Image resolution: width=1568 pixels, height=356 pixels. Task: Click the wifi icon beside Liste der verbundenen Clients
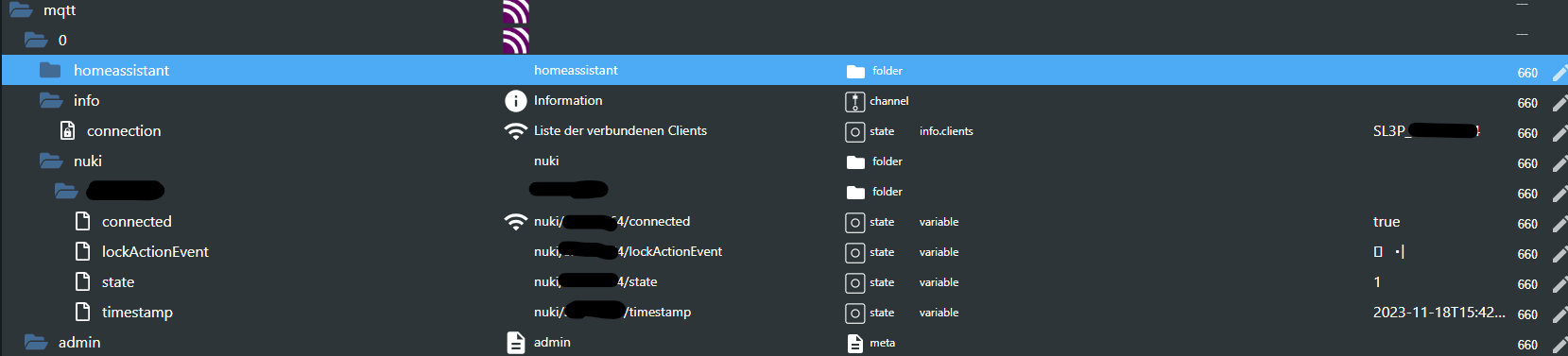tap(515, 131)
